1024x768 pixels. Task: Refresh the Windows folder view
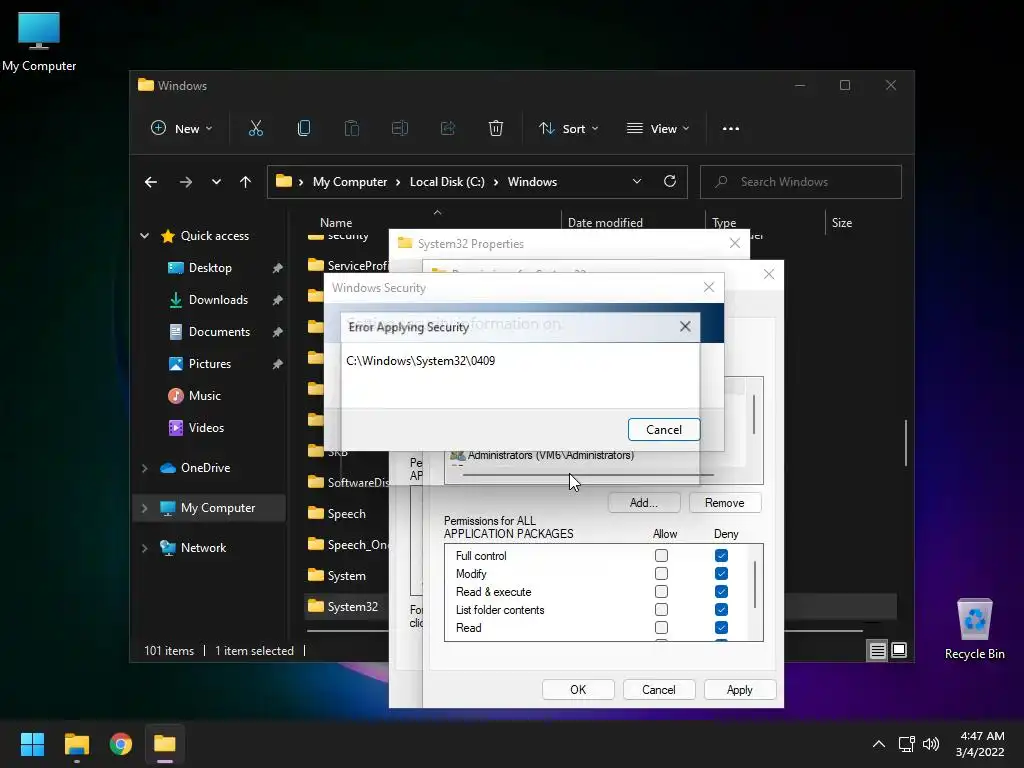670,182
